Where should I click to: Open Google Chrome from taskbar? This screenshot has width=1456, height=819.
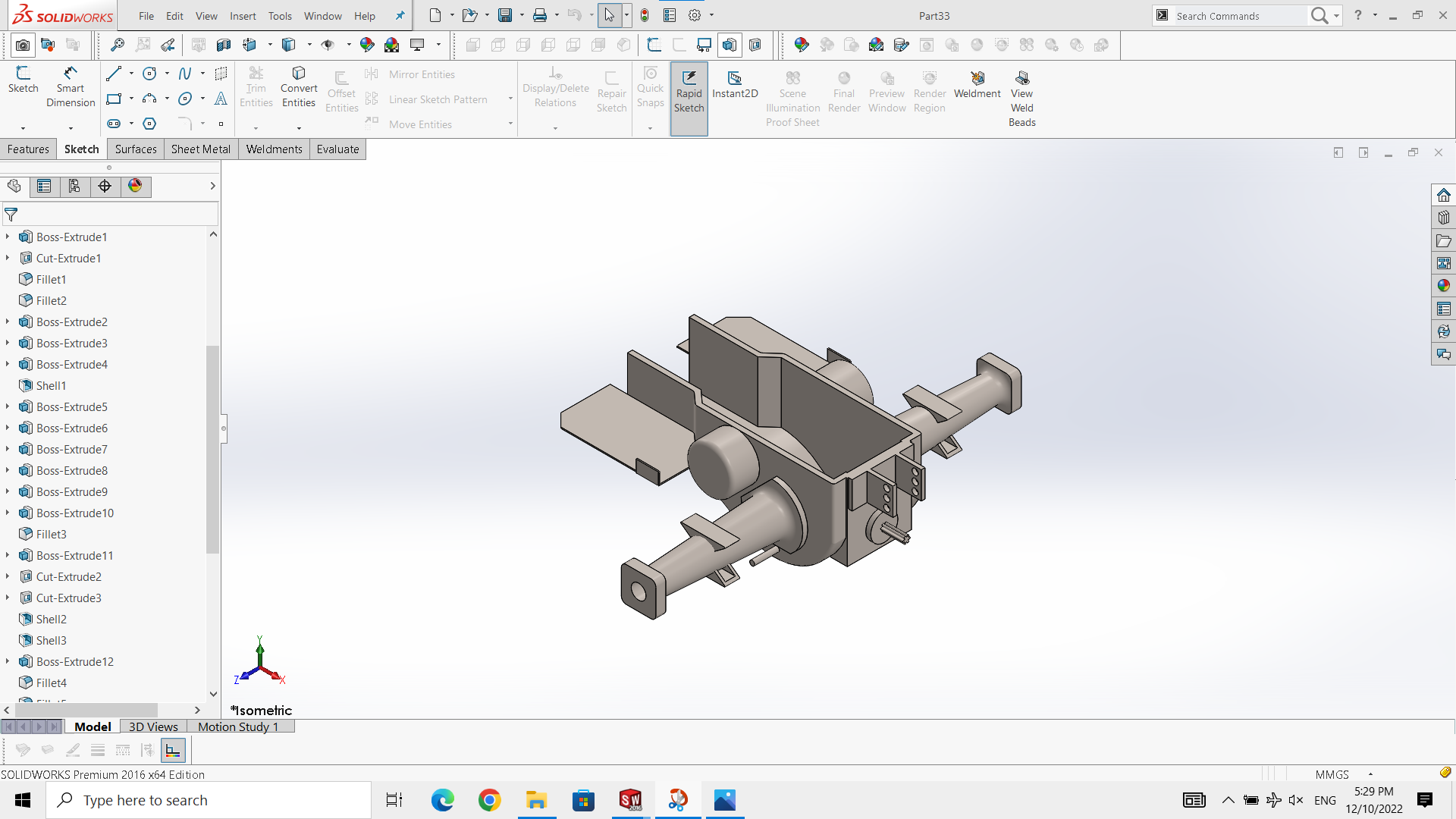pyautogui.click(x=489, y=800)
